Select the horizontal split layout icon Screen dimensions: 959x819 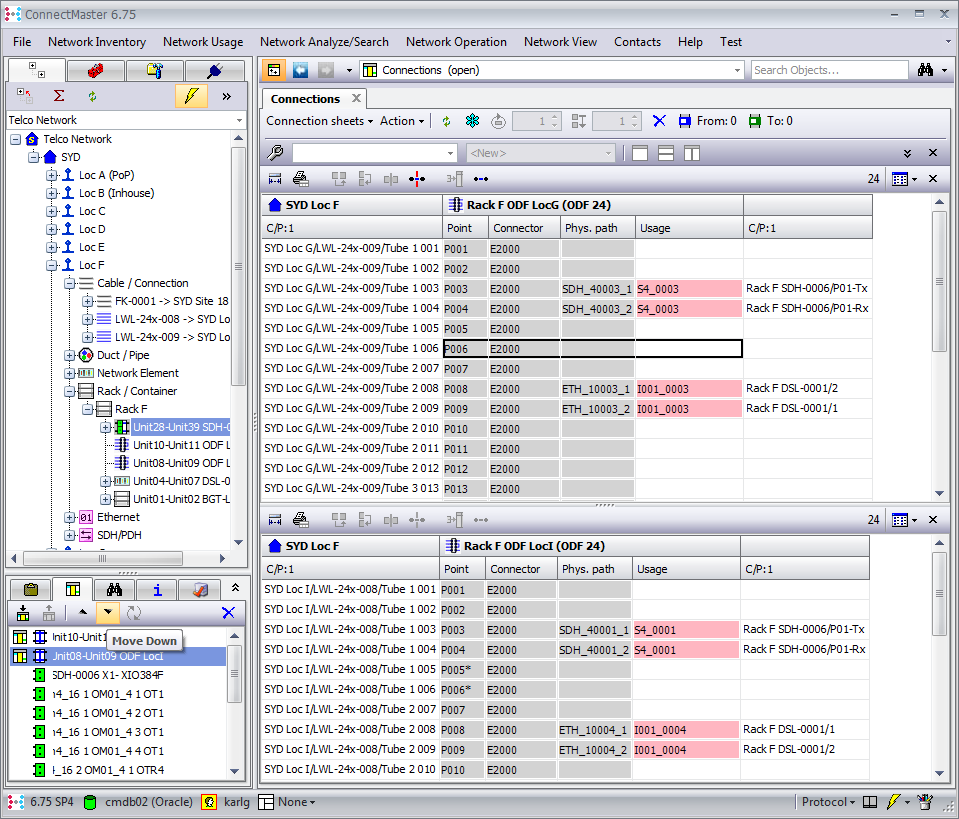(666, 153)
